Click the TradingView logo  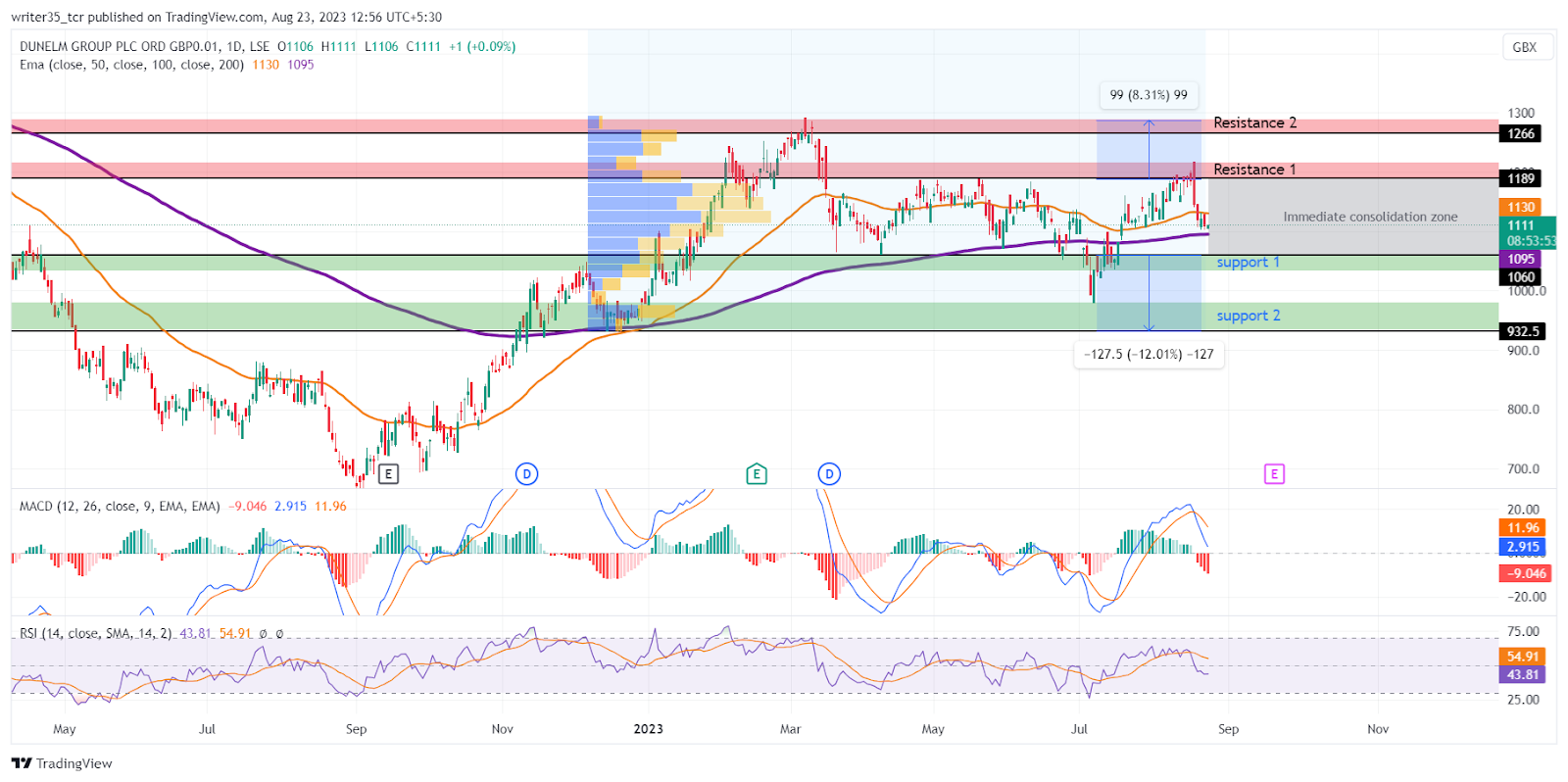63,763
